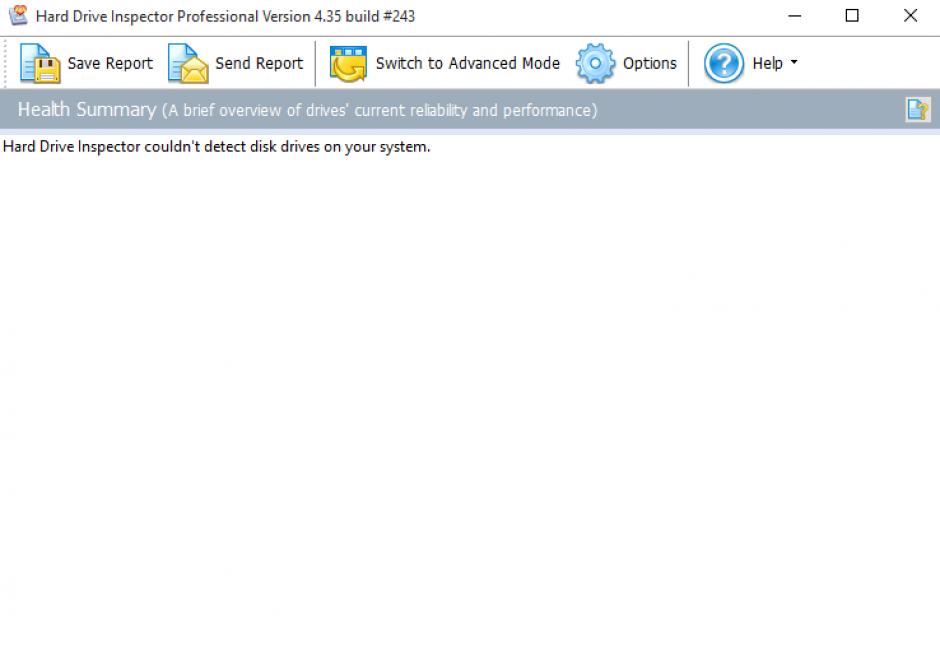Click the Send Report envelope icon
Image resolution: width=940 pixels, height=664 pixels.
click(188, 63)
